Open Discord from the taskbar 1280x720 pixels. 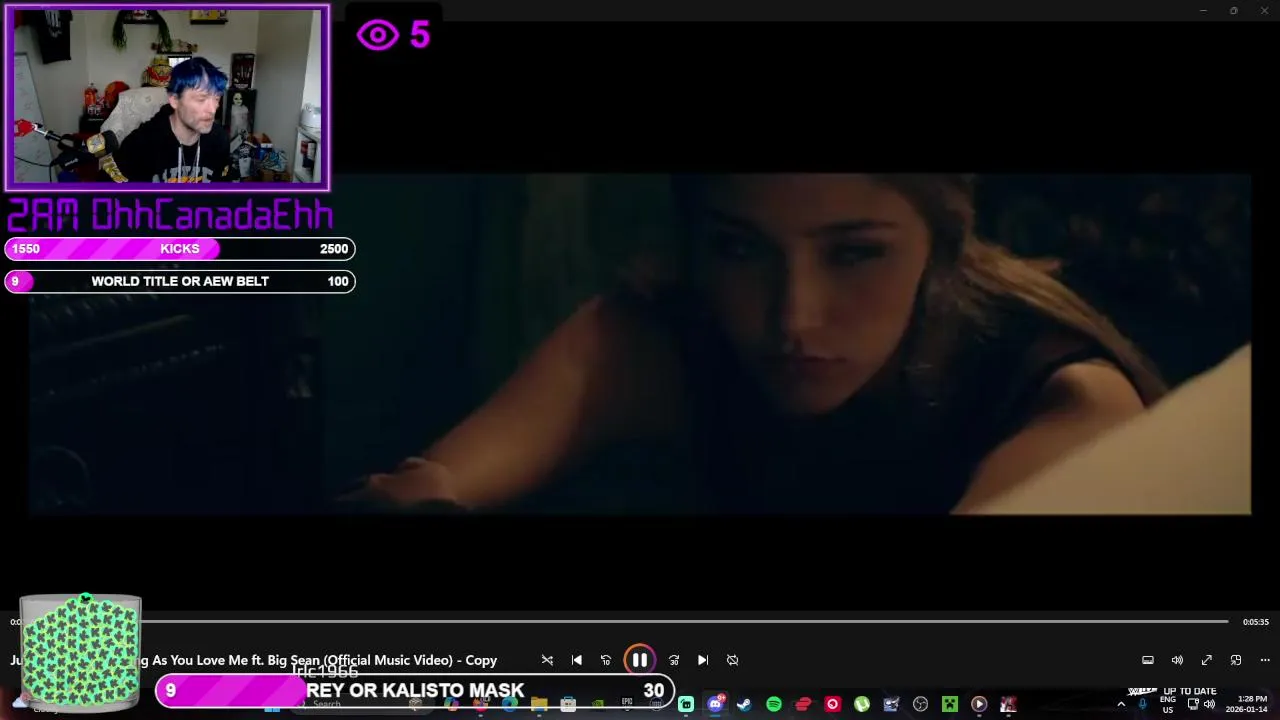715,704
